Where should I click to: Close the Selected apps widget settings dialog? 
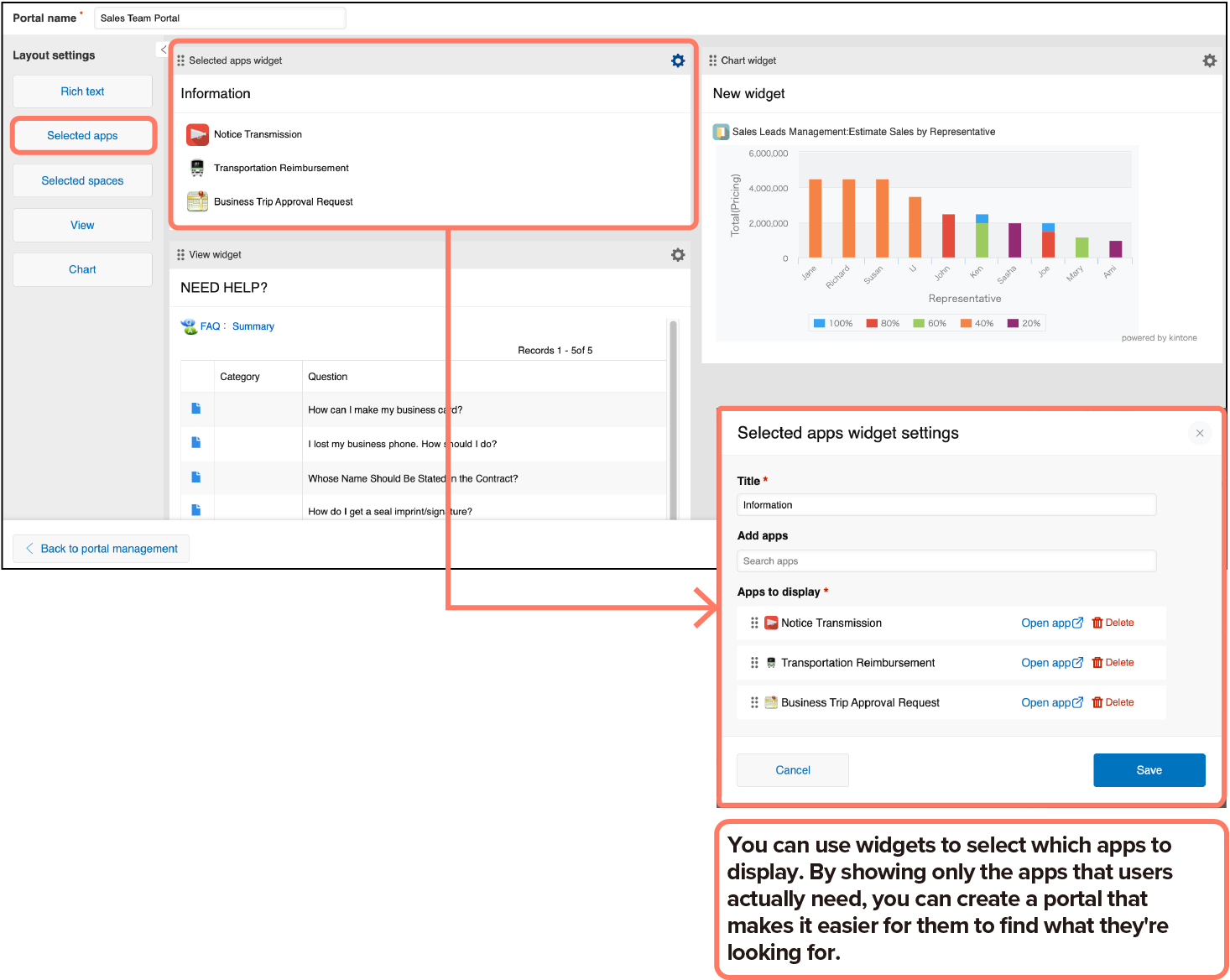(x=1200, y=433)
